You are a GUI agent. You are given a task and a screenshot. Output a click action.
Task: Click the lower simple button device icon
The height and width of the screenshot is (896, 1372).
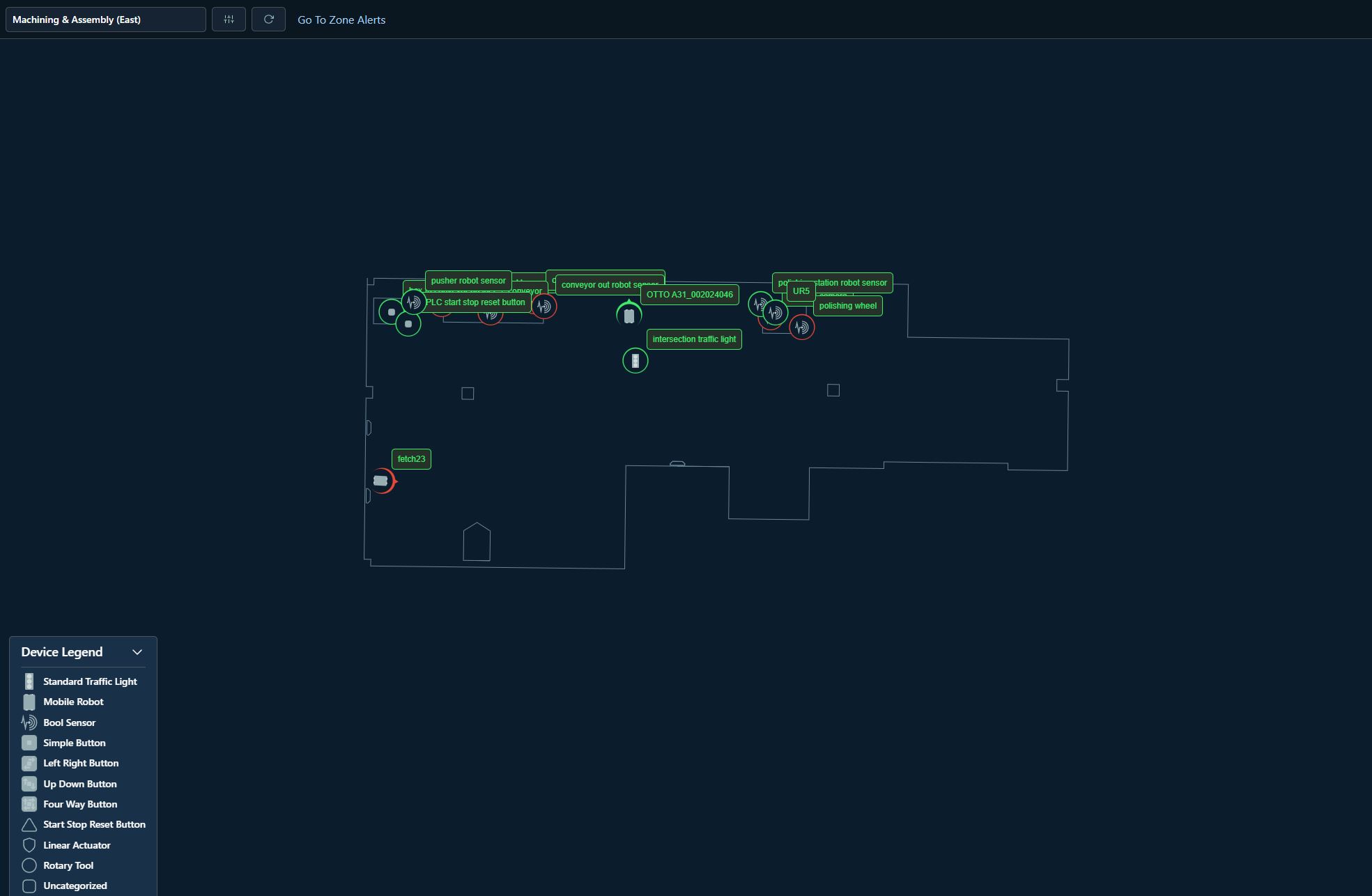click(x=408, y=324)
